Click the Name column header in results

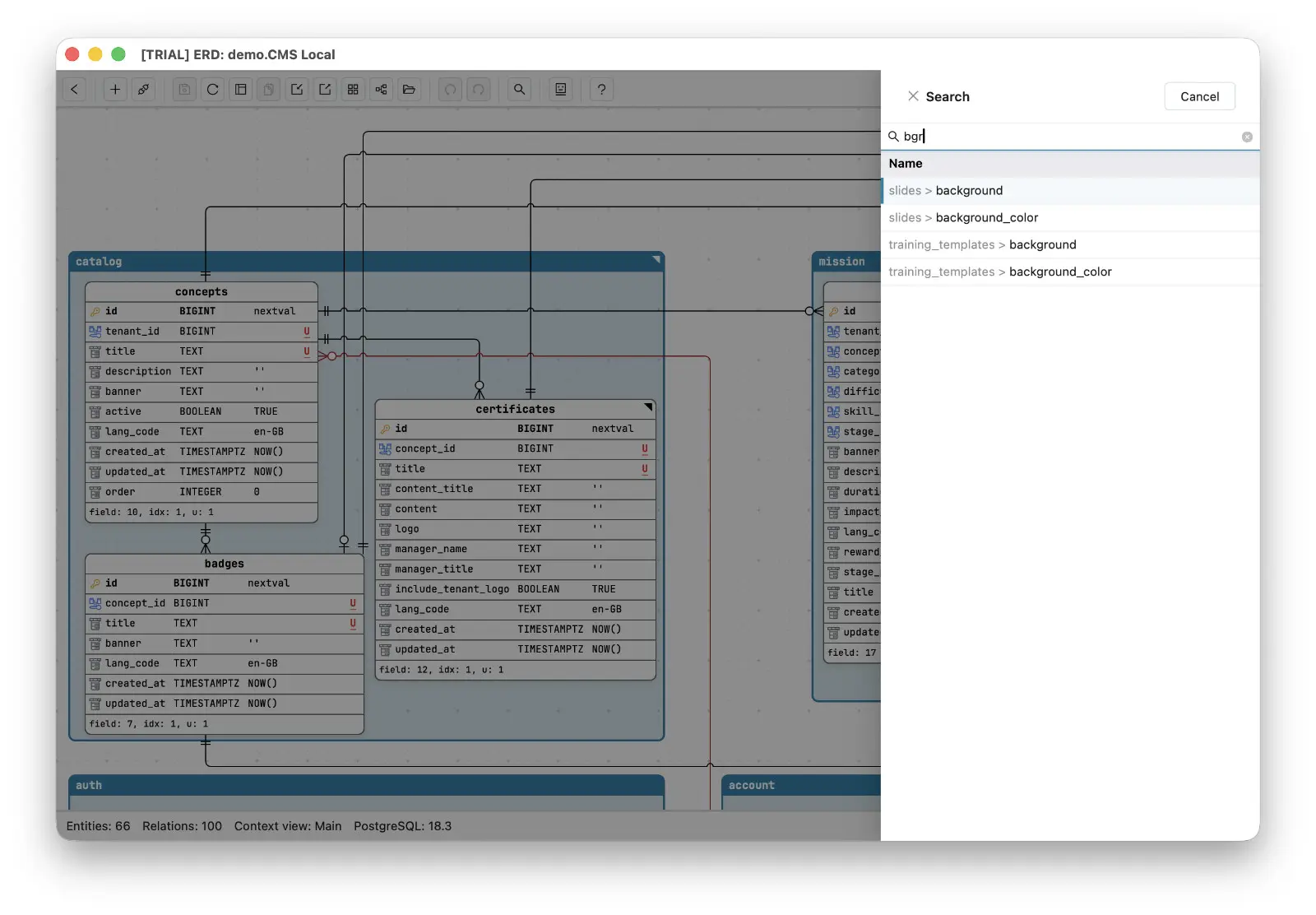pyautogui.click(x=1070, y=164)
